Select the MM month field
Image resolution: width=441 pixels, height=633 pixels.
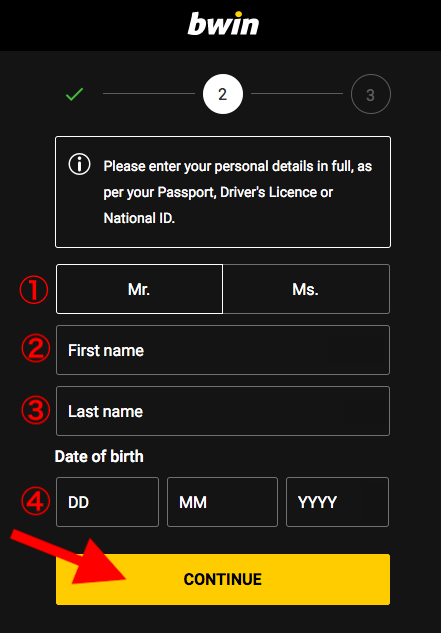click(x=223, y=502)
